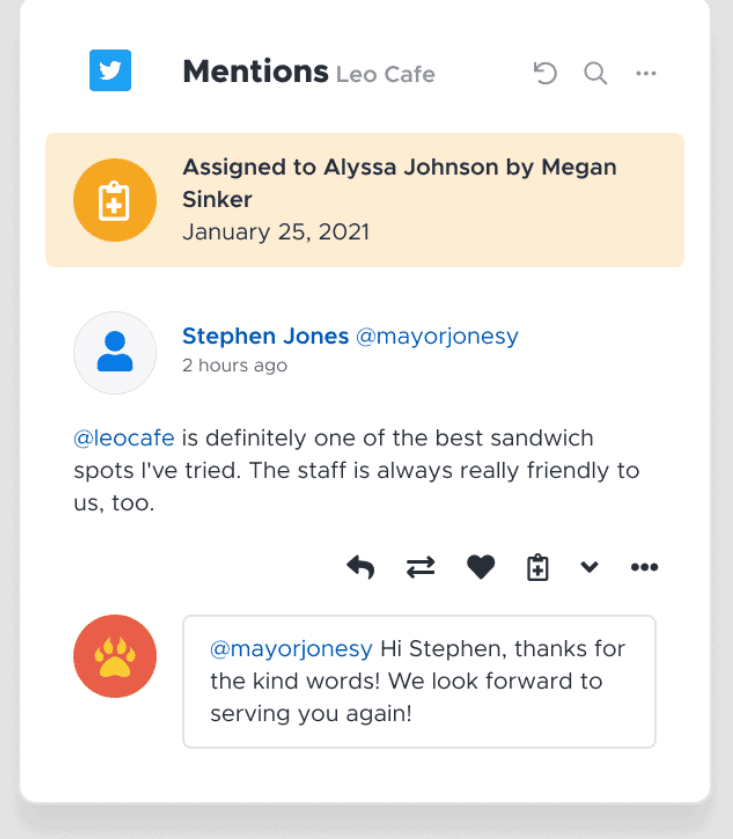This screenshot has width=733, height=839.
Task: Open Stephen Jones profile name link
Action: click(265, 336)
